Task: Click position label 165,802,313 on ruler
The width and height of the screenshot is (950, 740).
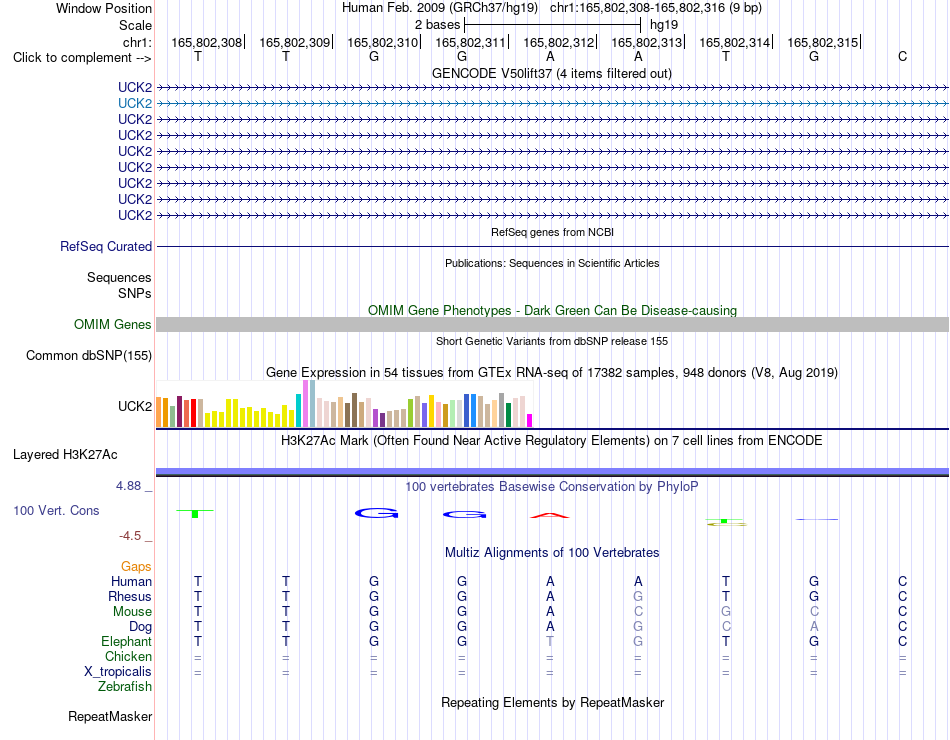Action: tap(646, 42)
